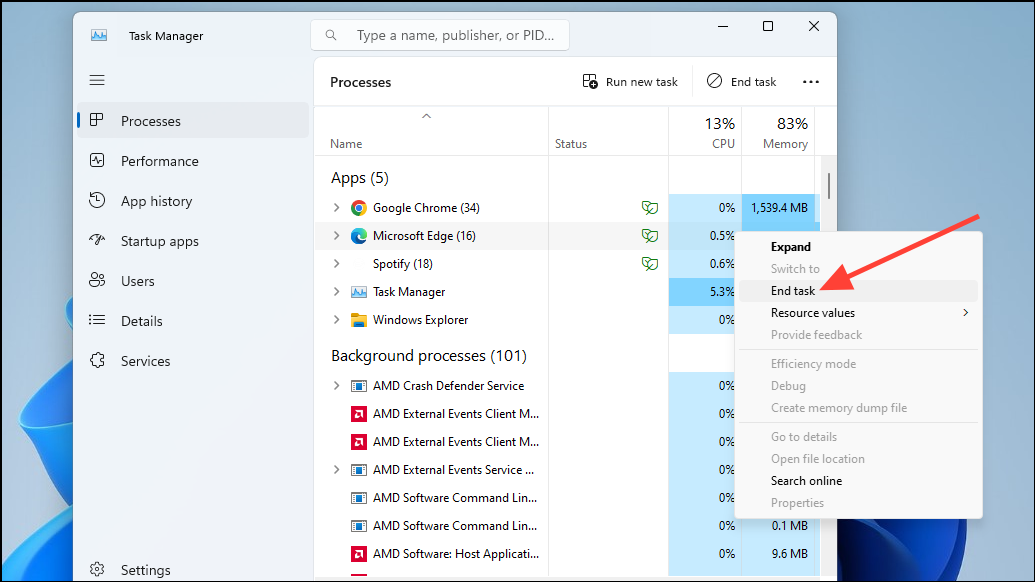Click the efficiency mode leaf beside Spotify

(650, 263)
